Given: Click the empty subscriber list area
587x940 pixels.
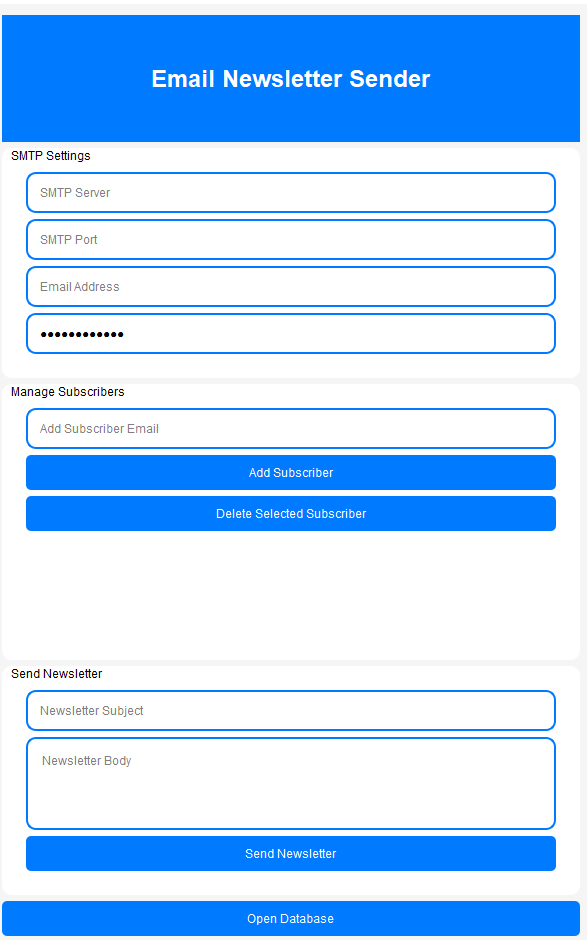Looking at the screenshot, I should pyautogui.click(x=291, y=592).
